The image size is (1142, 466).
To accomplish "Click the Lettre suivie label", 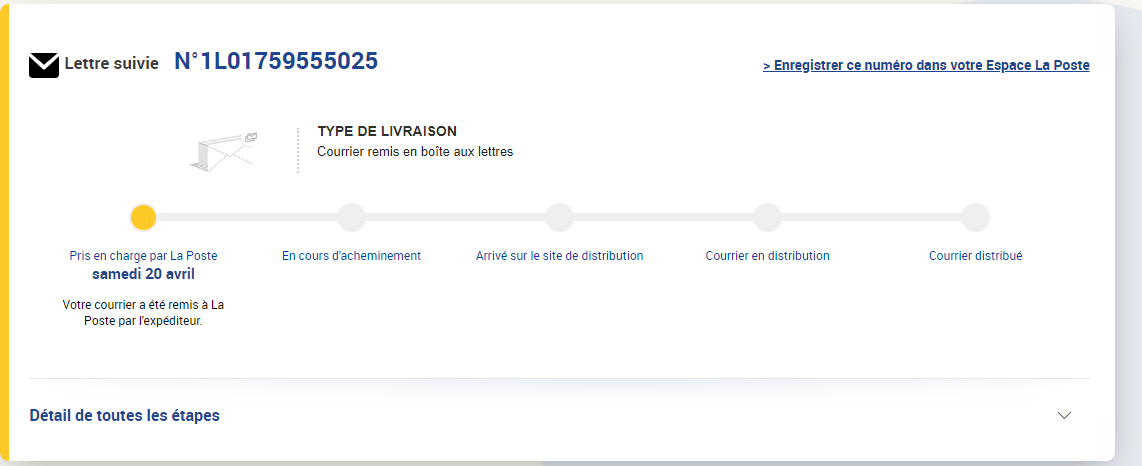I will (111, 64).
